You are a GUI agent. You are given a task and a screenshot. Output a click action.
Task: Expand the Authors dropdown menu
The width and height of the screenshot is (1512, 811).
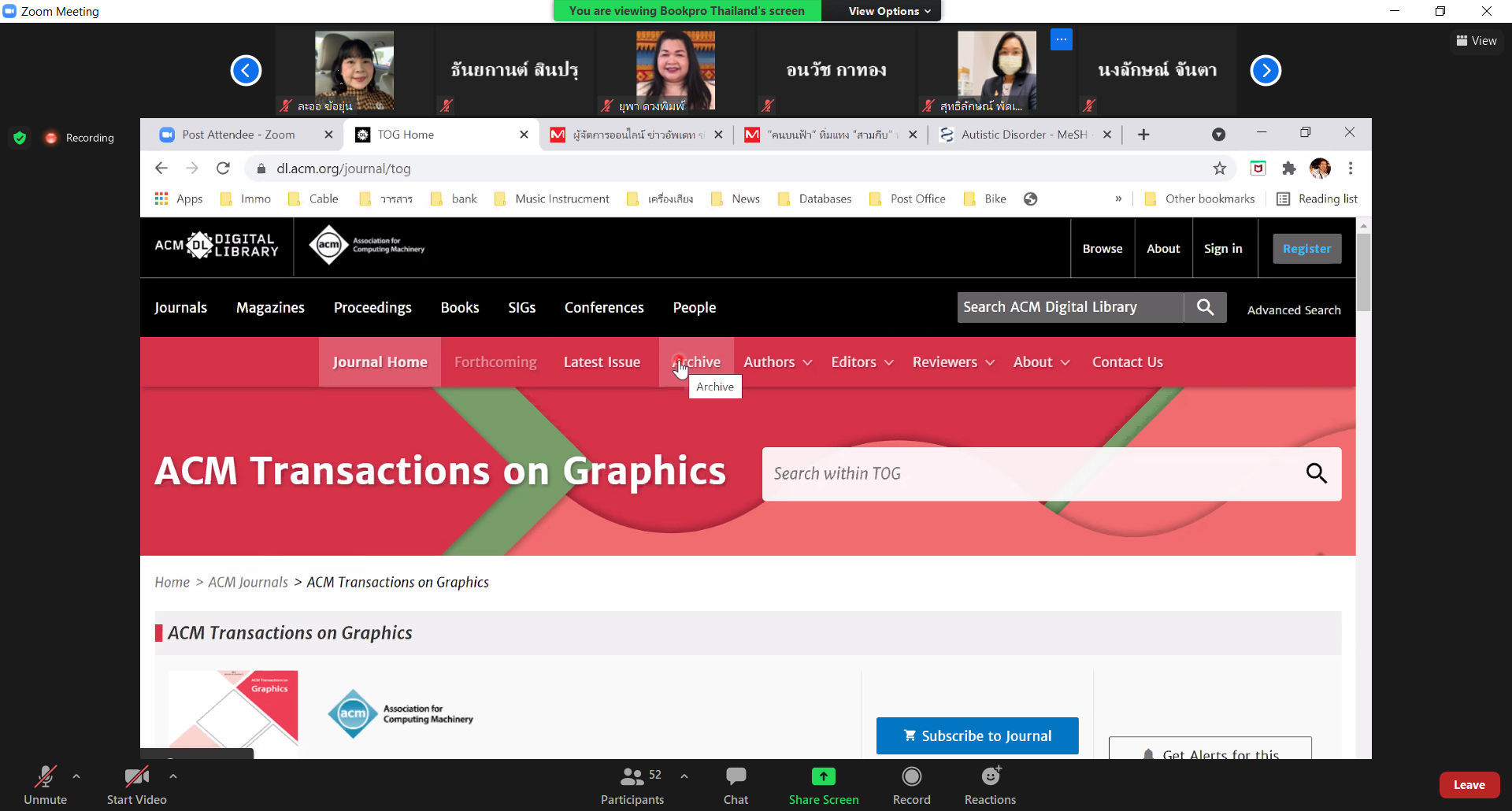pos(777,362)
